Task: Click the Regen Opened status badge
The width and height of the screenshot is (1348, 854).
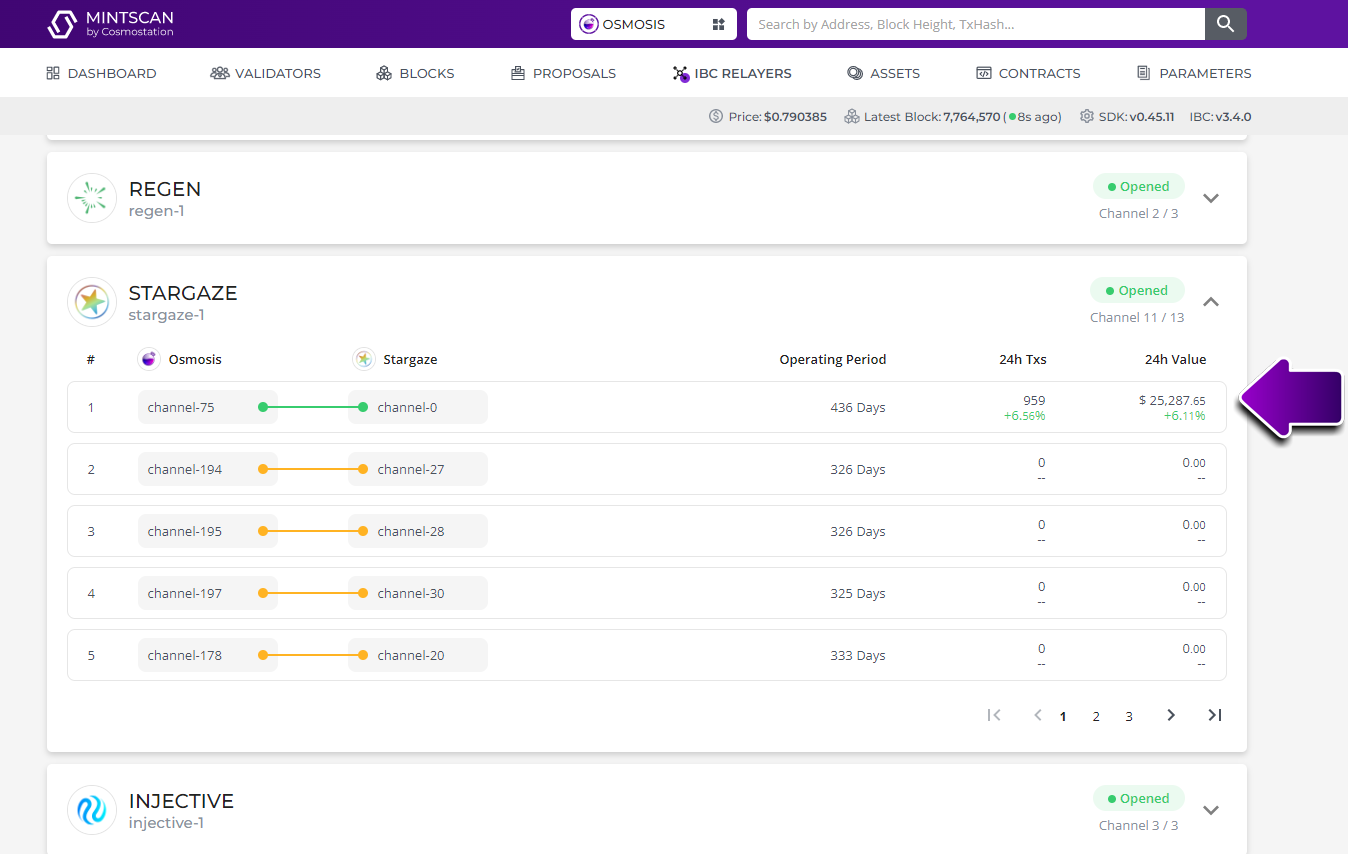Action: pyautogui.click(x=1139, y=186)
